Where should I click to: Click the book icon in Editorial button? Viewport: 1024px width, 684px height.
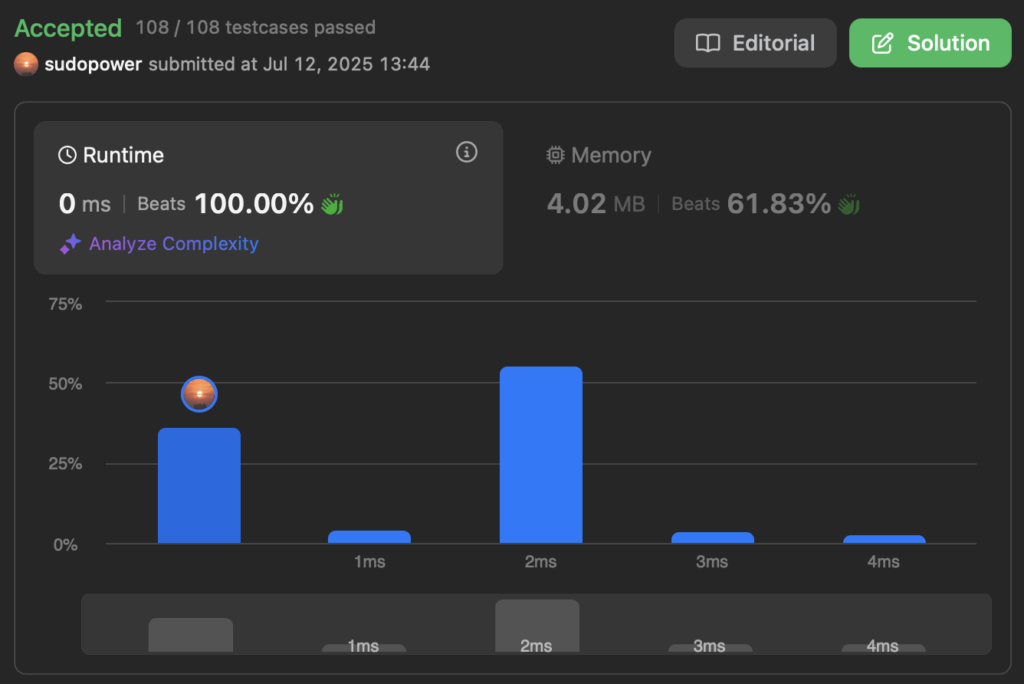pos(708,43)
